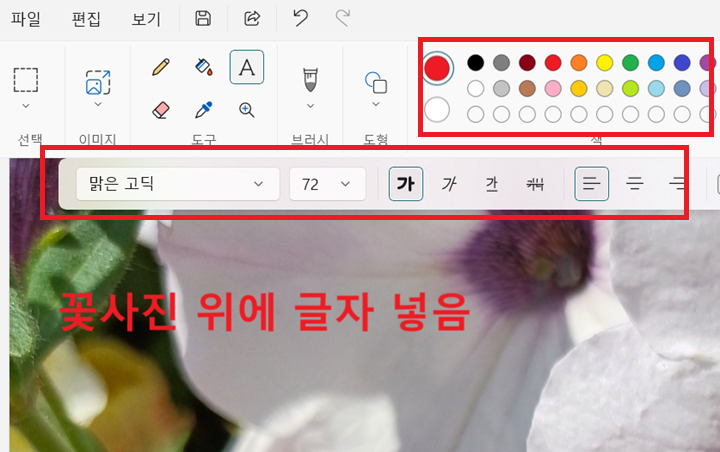The width and height of the screenshot is (720, 452).
Task: Click the share icon
Action: 252,18
